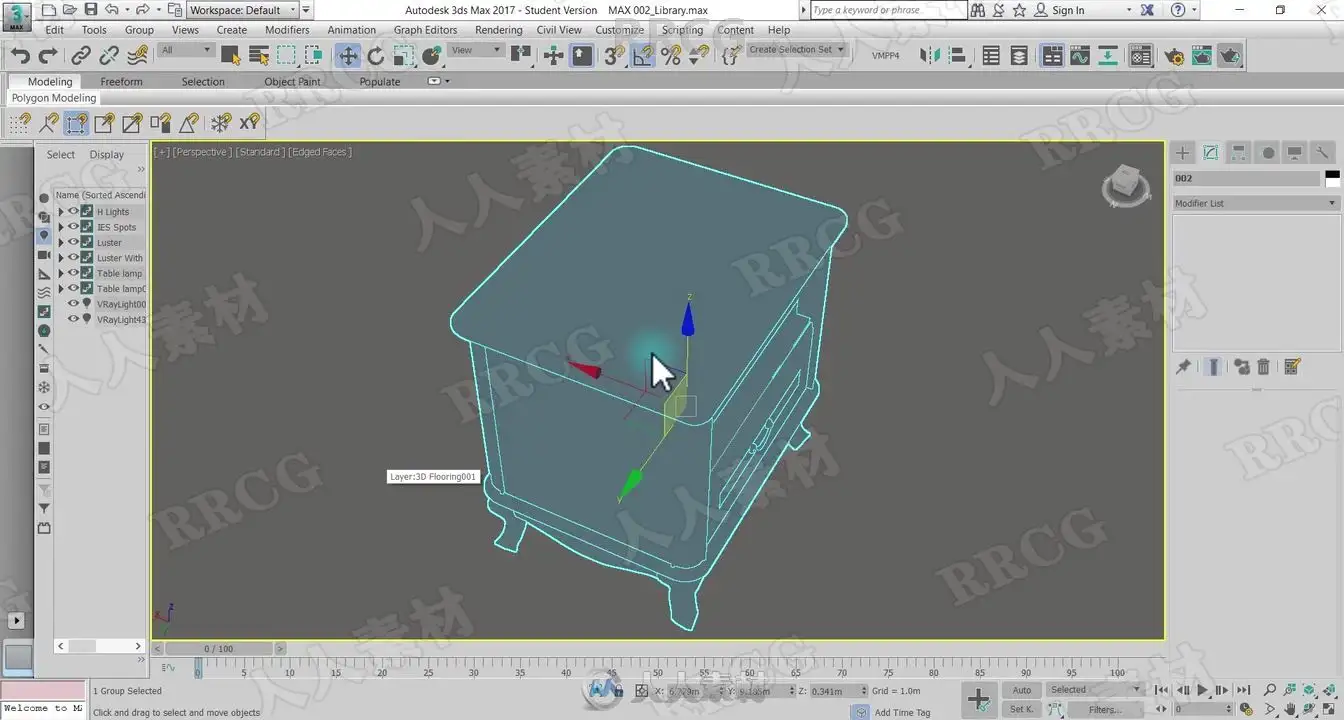
Task: Expand the H Lights tree node
Action: point(60,212)
